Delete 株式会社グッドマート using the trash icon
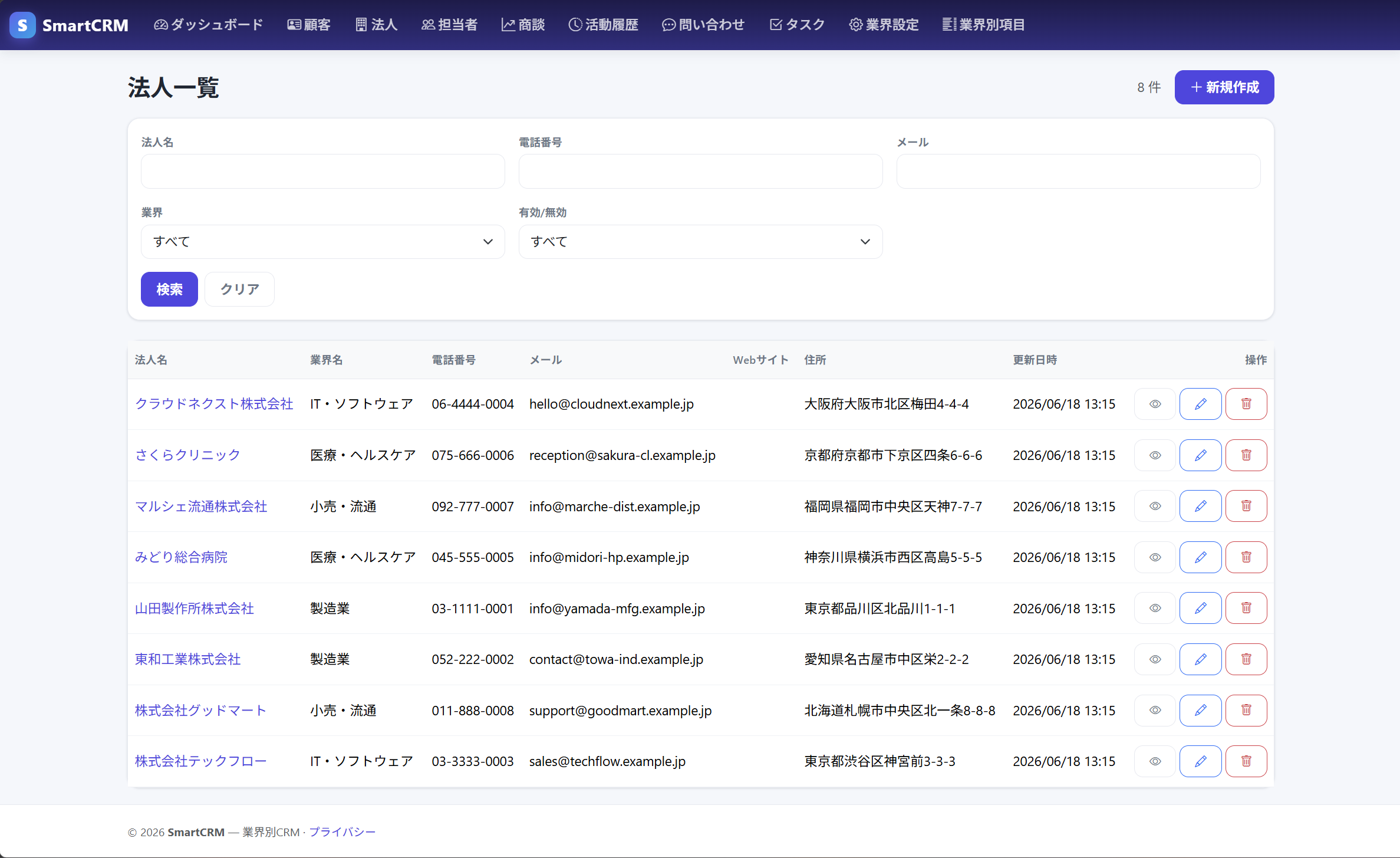The width and height of the screenshot is (1400, 858). [1246, 710]
